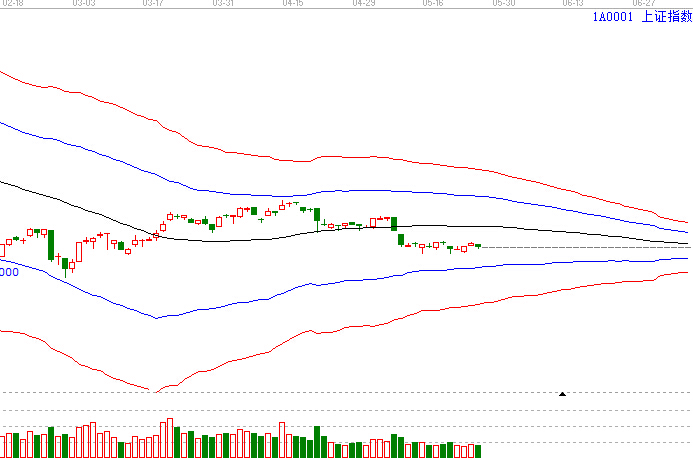Click the blue 000 price label at left
Screen dimensions: 693x458
[10, 271]
